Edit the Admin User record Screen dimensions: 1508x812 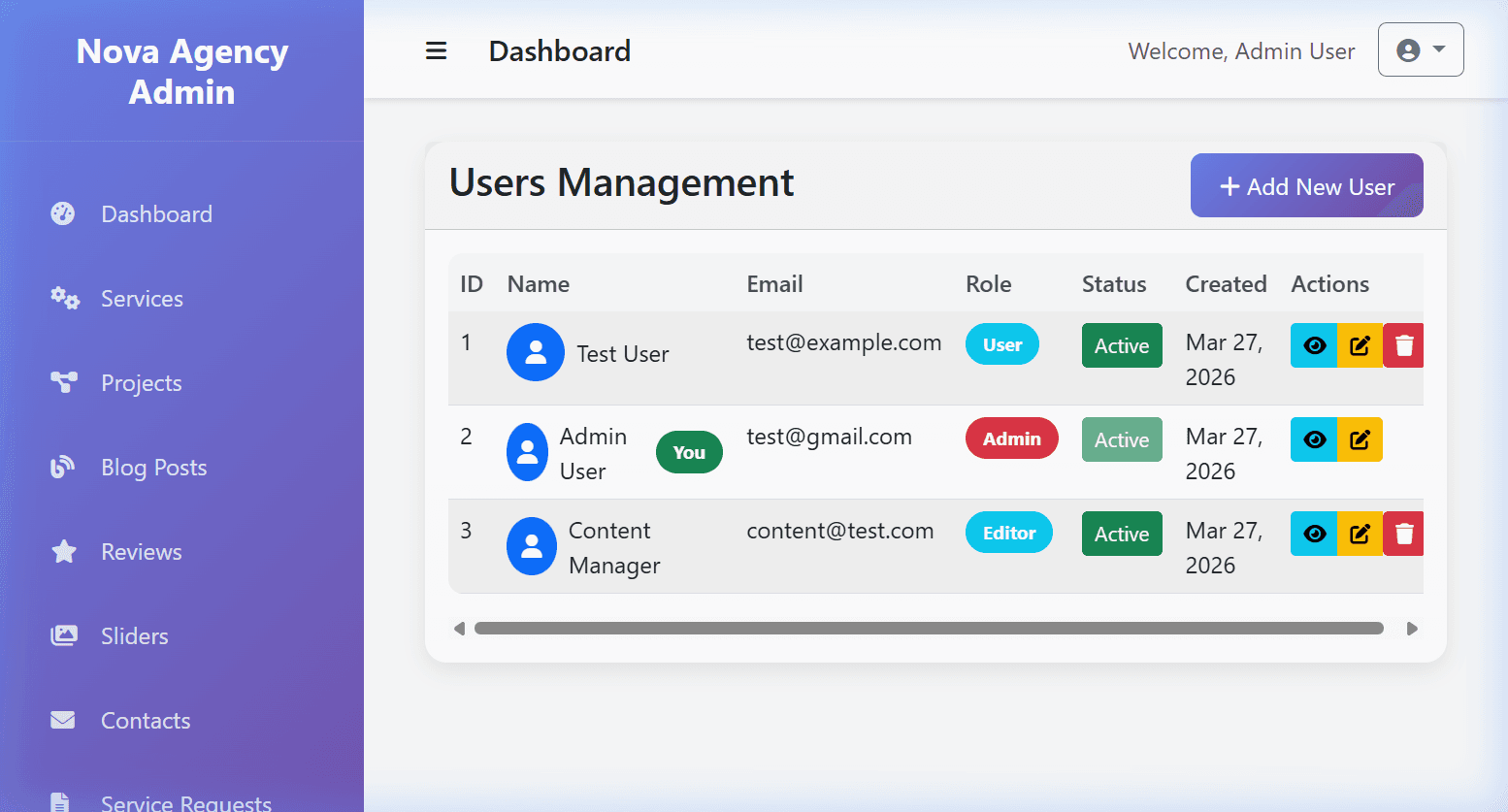coord(1360,439)
